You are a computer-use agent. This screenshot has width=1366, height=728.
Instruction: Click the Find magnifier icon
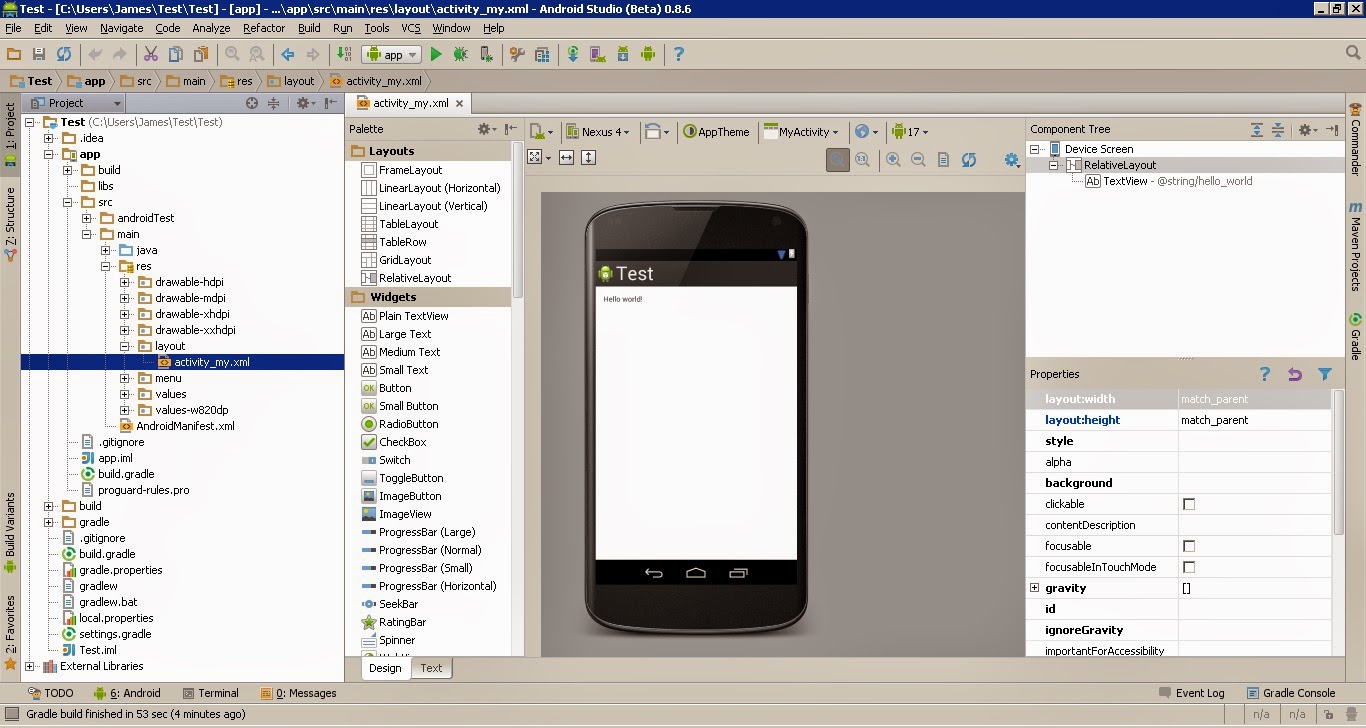pos(232,55)
